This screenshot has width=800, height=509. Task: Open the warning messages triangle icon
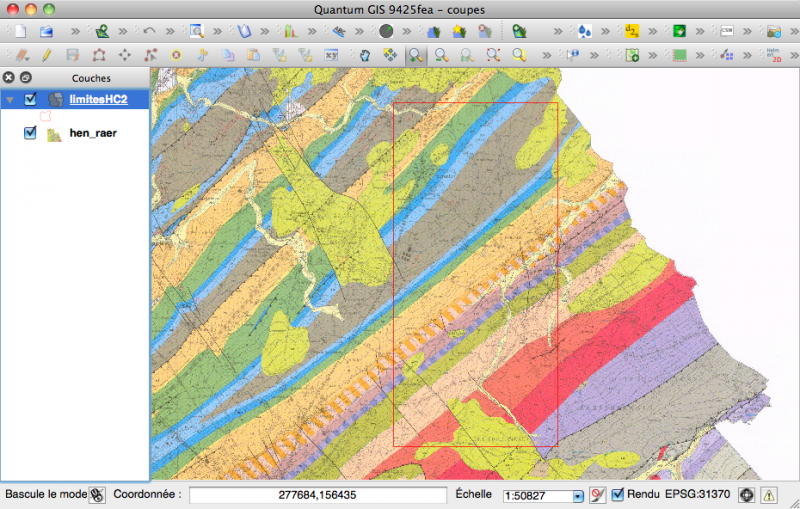coord(770,495)
